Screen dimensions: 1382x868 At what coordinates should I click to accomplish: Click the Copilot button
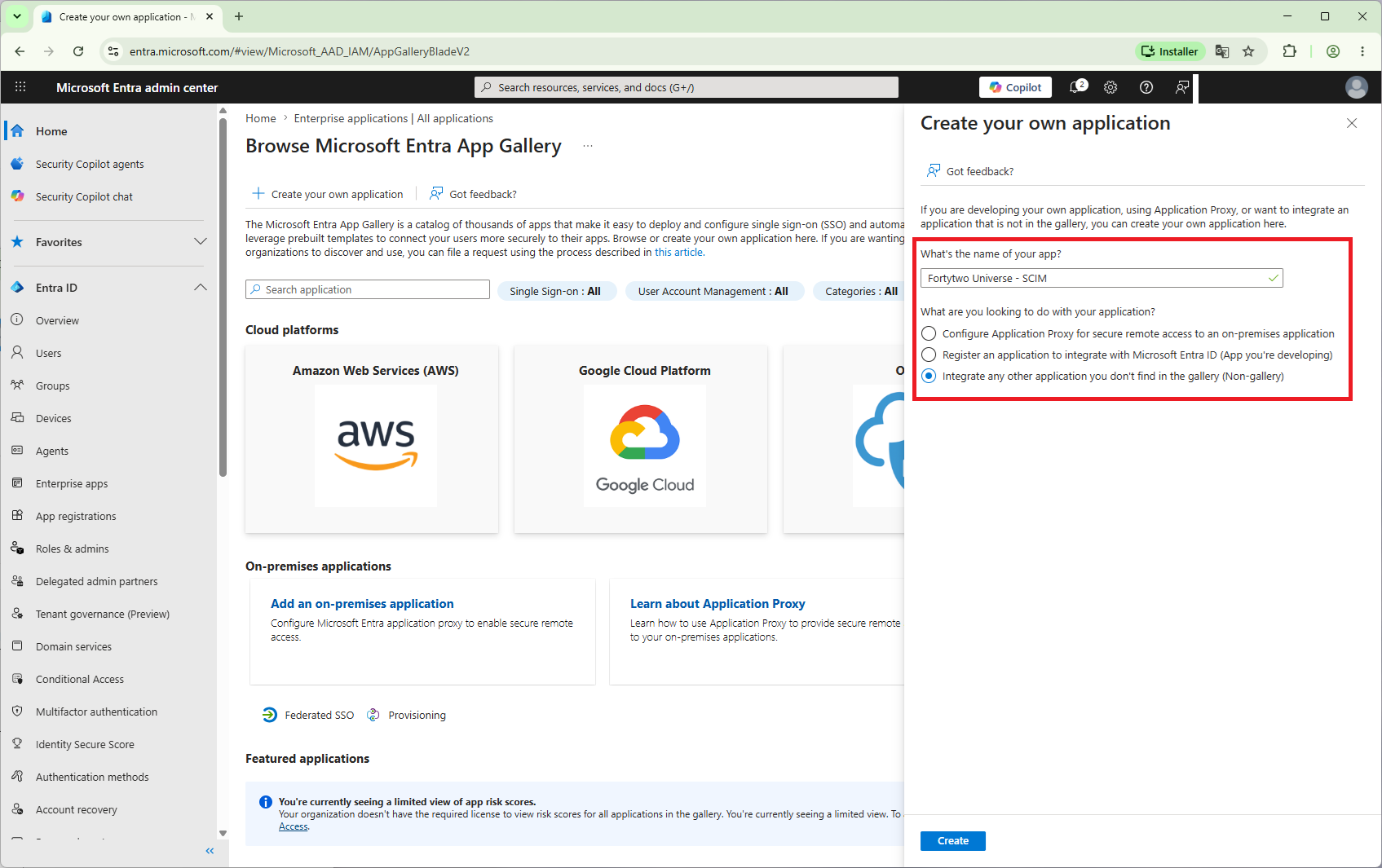click(1016, 87)
